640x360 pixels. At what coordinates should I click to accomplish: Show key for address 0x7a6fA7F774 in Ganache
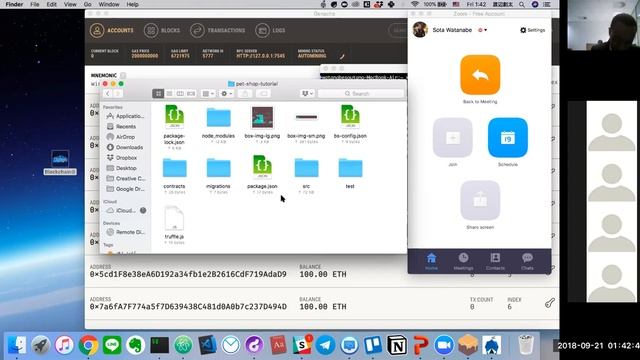[549, 303]
